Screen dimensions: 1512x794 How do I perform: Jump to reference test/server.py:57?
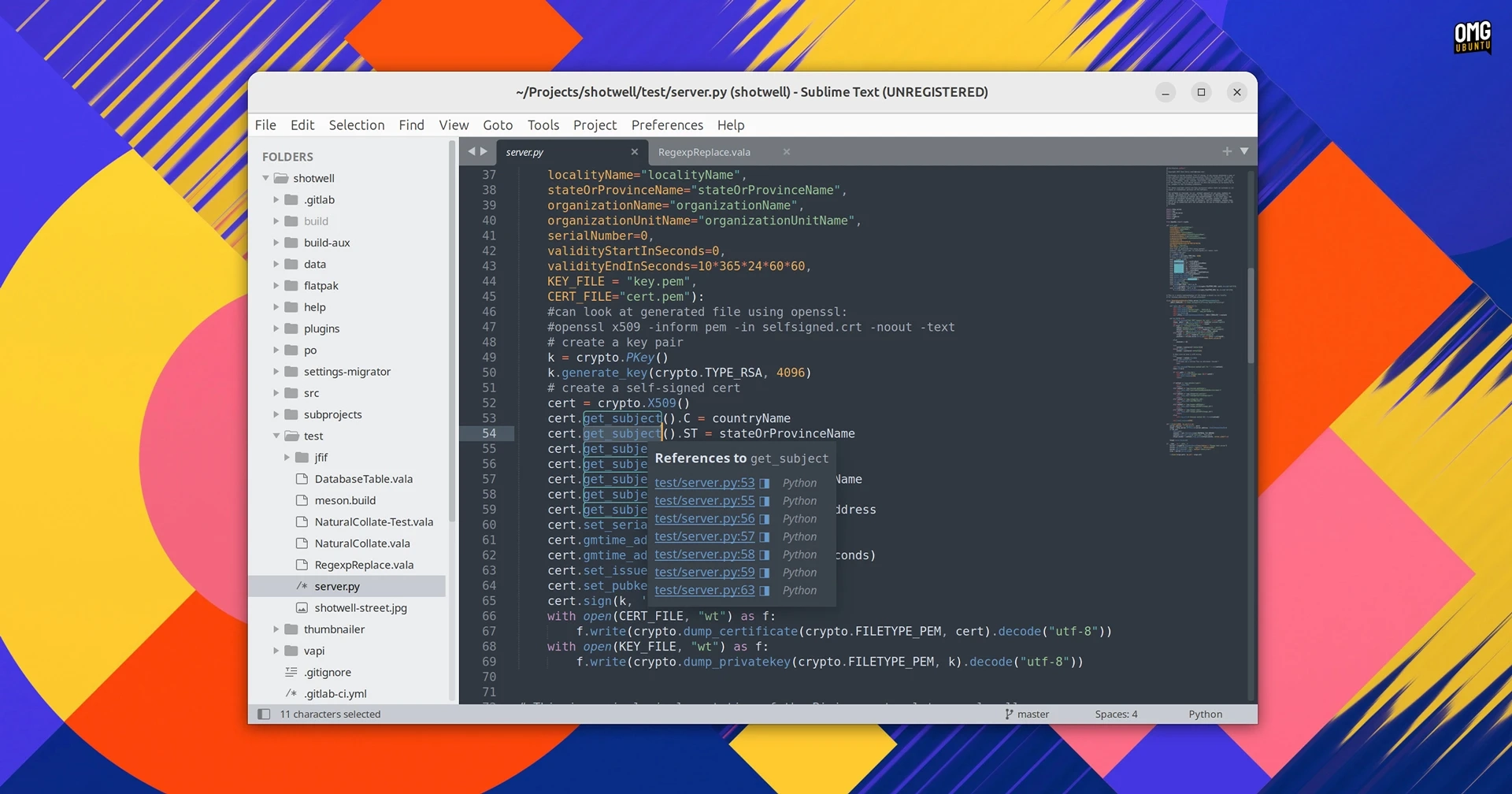(x=704, y=536)
